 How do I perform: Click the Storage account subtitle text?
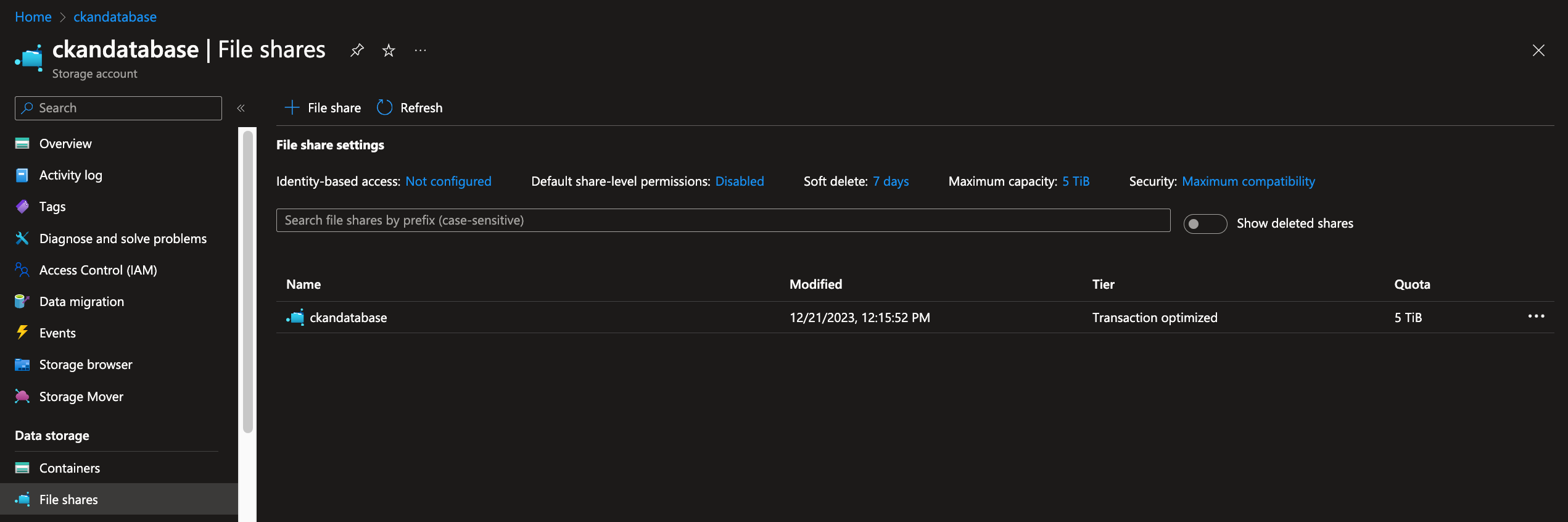[x=94, y=73]
